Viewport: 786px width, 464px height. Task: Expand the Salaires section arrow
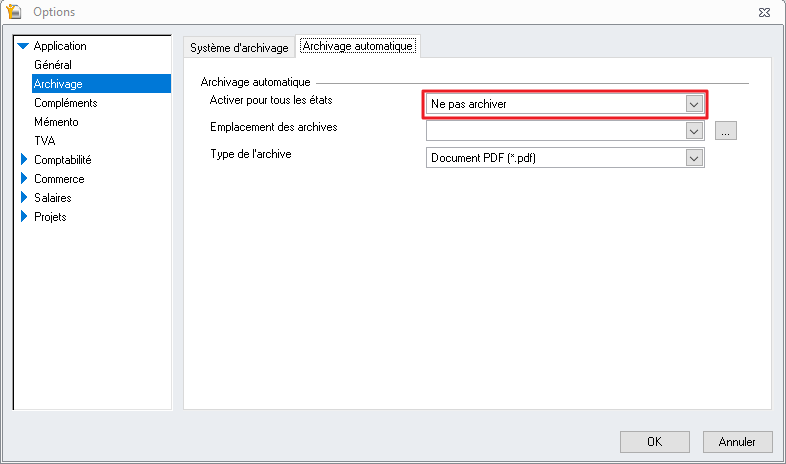tap(24, 198)
